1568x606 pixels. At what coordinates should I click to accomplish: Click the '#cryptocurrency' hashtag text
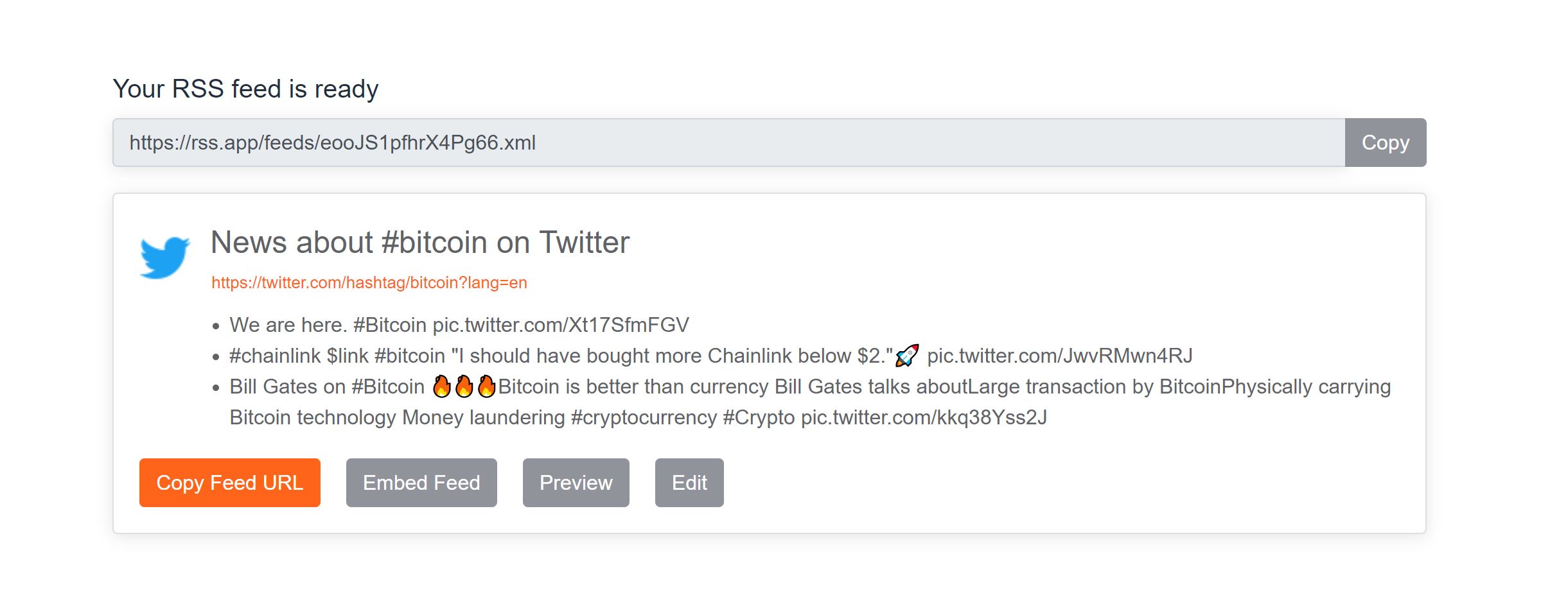pyautogui.click(x=644, y=417)
